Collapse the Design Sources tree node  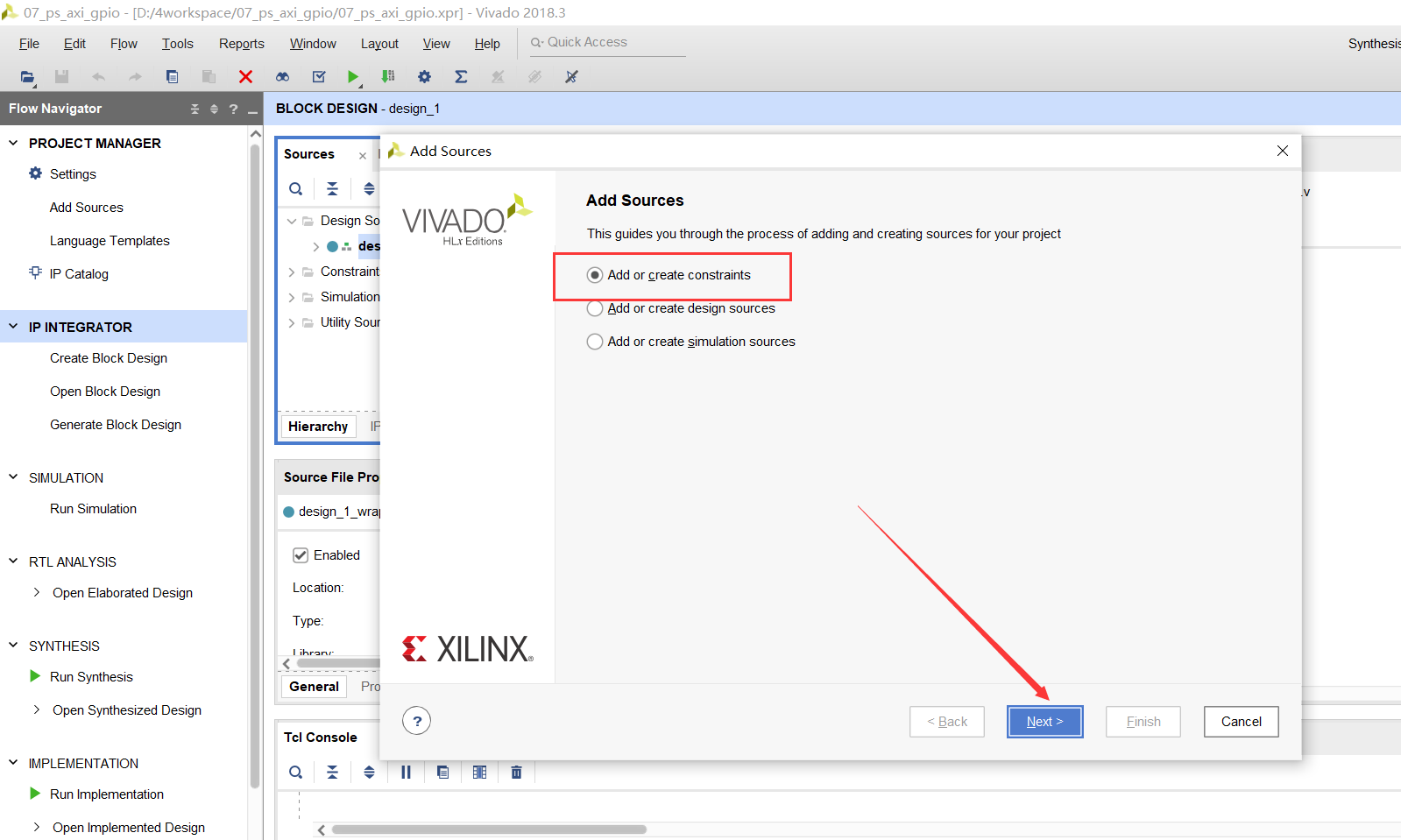click(292, 221)
